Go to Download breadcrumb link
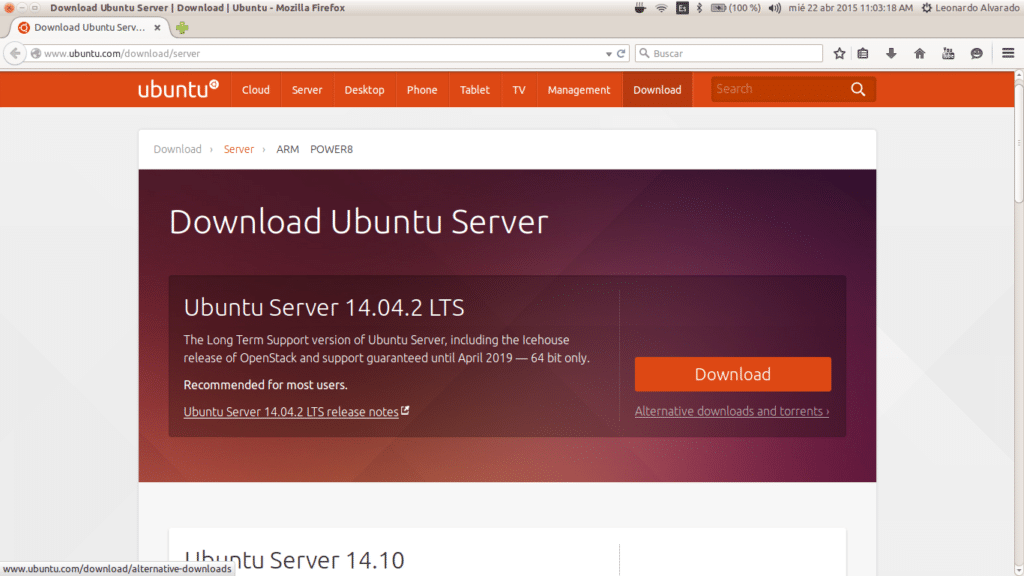The image size is (1024, 576). (x=178, y=150)
